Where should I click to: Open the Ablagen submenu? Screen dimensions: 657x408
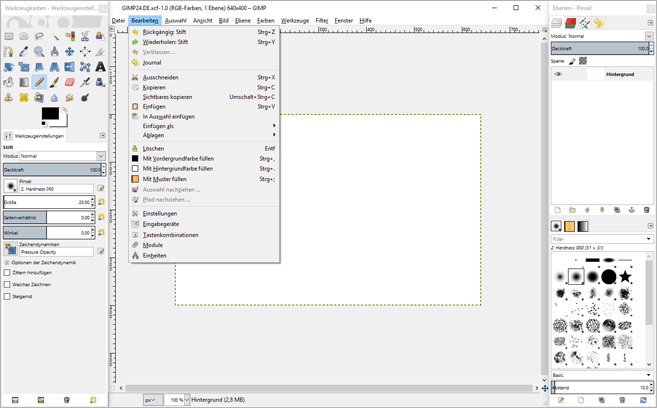click(x=204, y=135)
